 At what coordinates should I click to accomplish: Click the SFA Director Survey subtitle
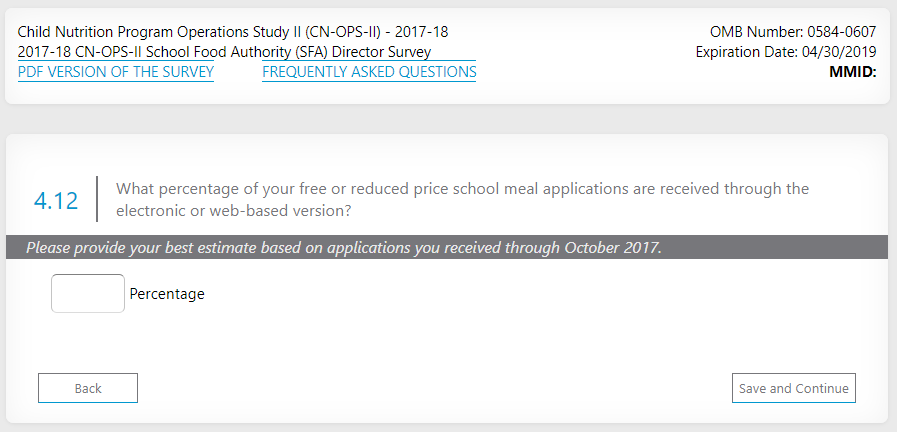coord(225,52)
